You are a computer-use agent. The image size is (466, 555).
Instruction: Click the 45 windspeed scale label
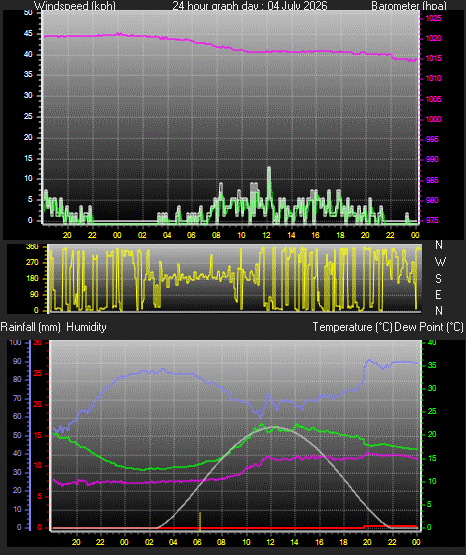tap(28, 34)
